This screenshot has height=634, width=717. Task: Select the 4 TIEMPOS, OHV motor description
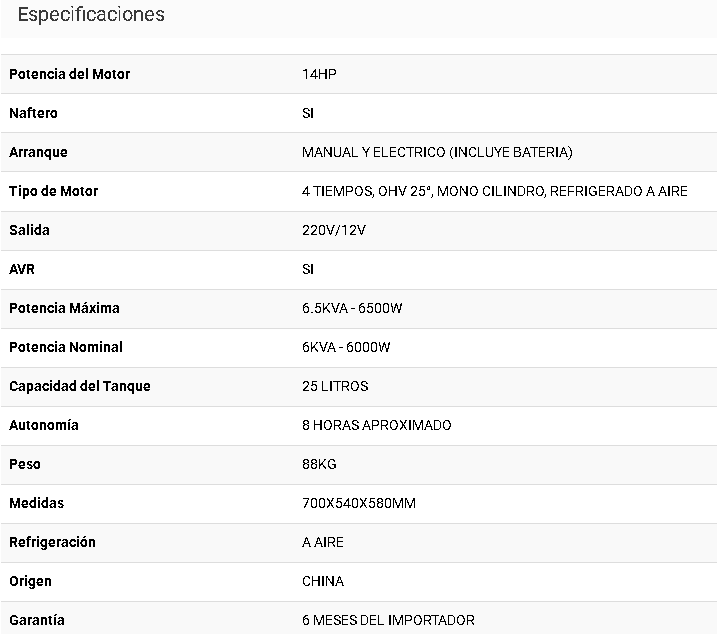(495, 191)
